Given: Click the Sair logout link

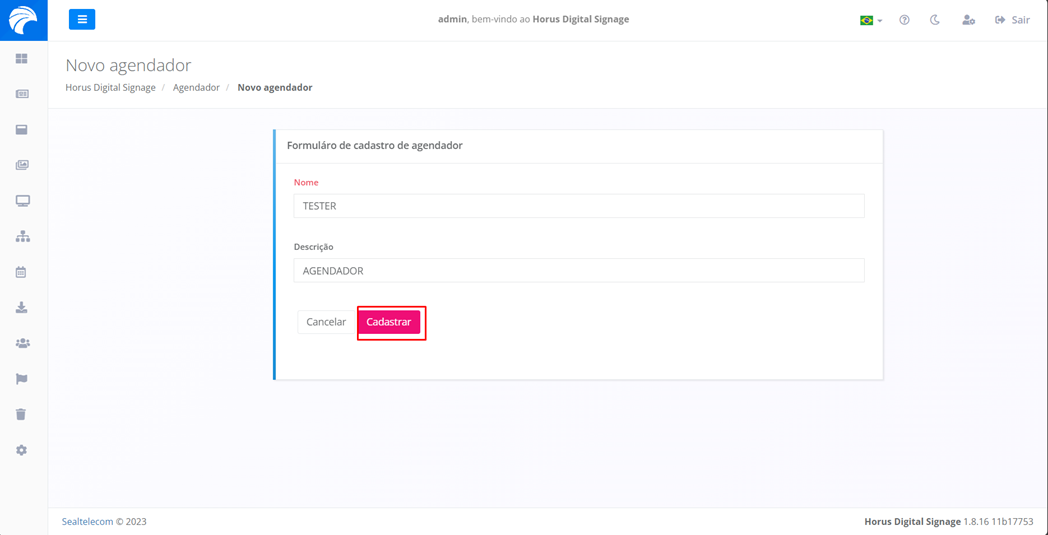Looking at the screenshot, I should coord(1012,20).
